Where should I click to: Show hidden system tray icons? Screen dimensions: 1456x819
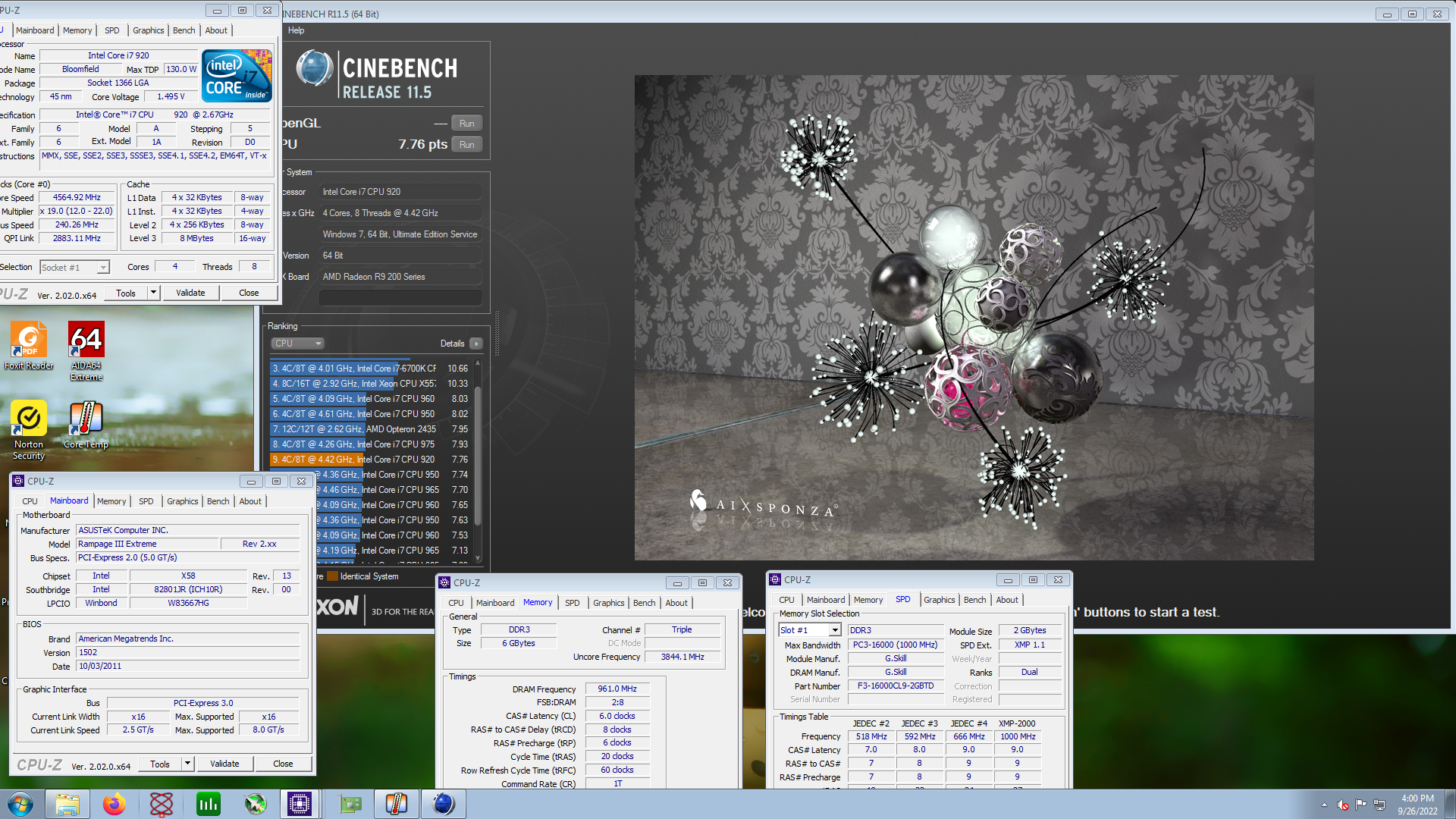coord(1324,805)
